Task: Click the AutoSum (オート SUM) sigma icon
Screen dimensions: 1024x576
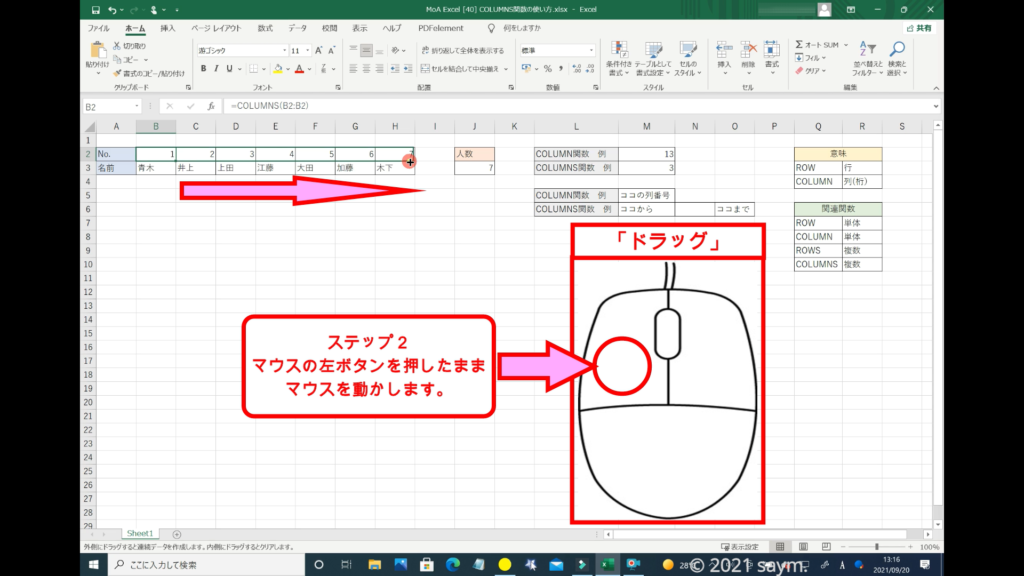Action: (800, 45)
